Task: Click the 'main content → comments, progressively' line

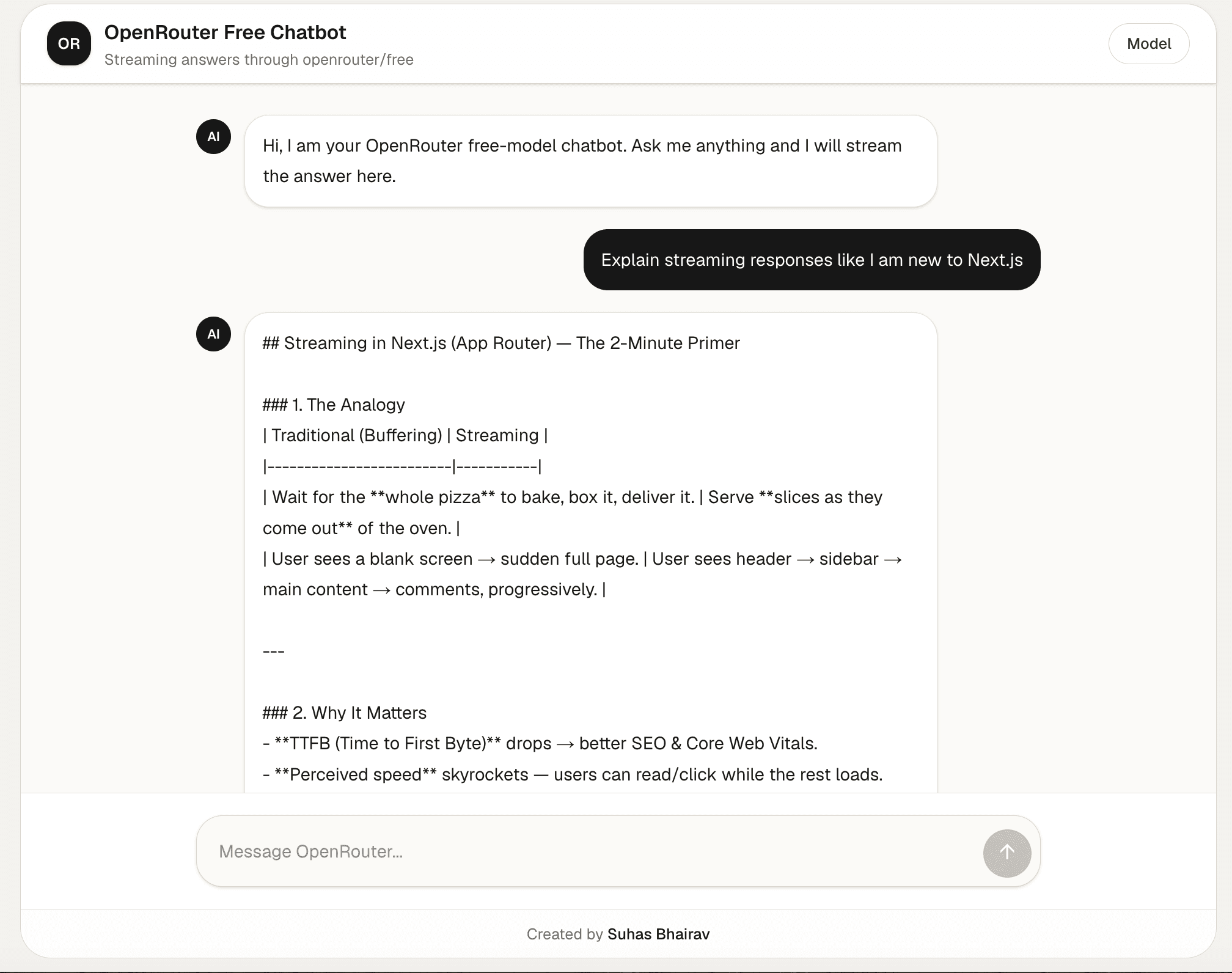Action: [434, 589]
